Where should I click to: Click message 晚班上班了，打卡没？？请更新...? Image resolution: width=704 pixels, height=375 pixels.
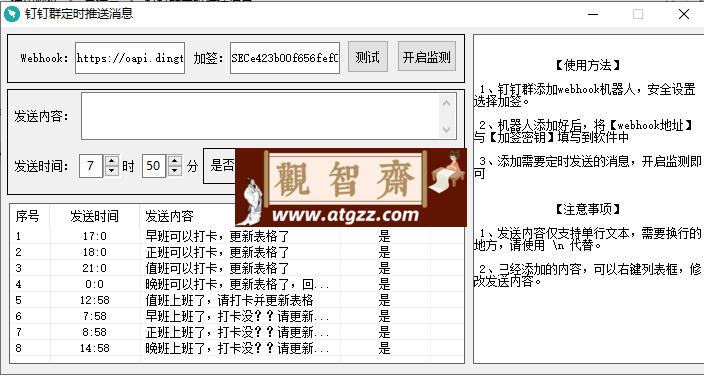click(x=237, y=348)
